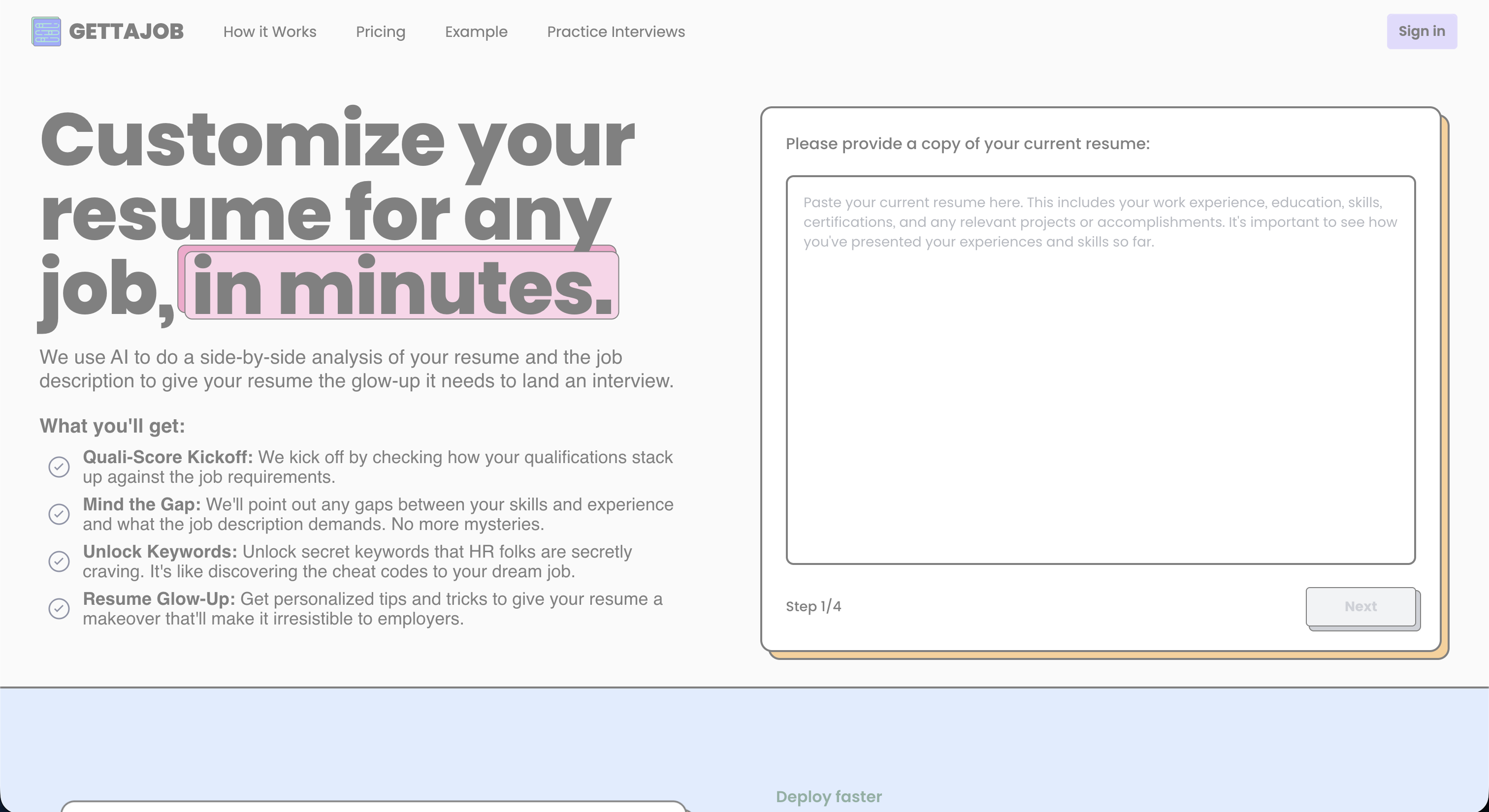Viewport: 1489px width, 812px height.
Task: Click the checkmark icon beside Resume Glow-Up
Action: point(59,609)
